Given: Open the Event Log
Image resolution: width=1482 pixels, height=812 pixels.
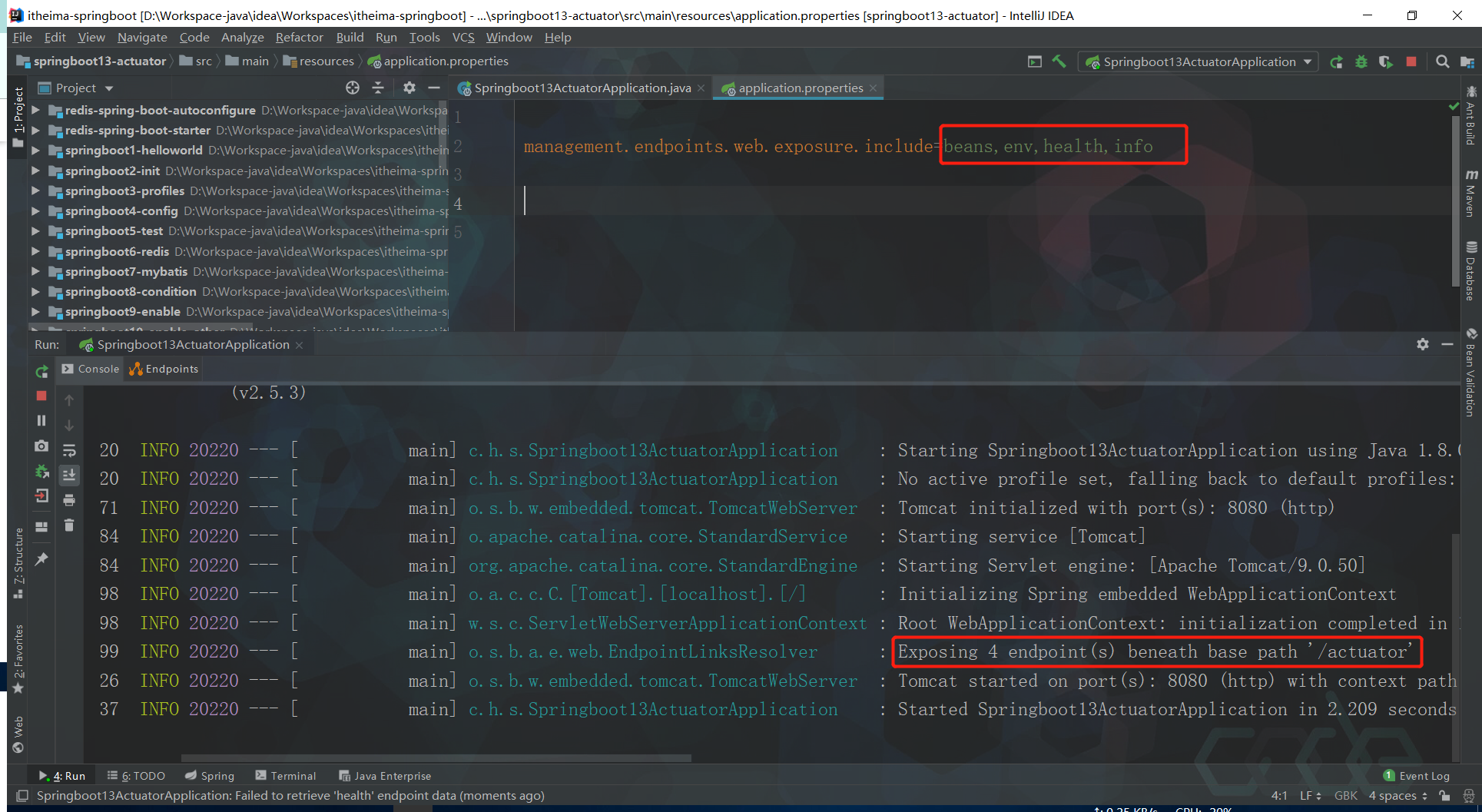Looking at the screenshot, I should pos(1416,776).
